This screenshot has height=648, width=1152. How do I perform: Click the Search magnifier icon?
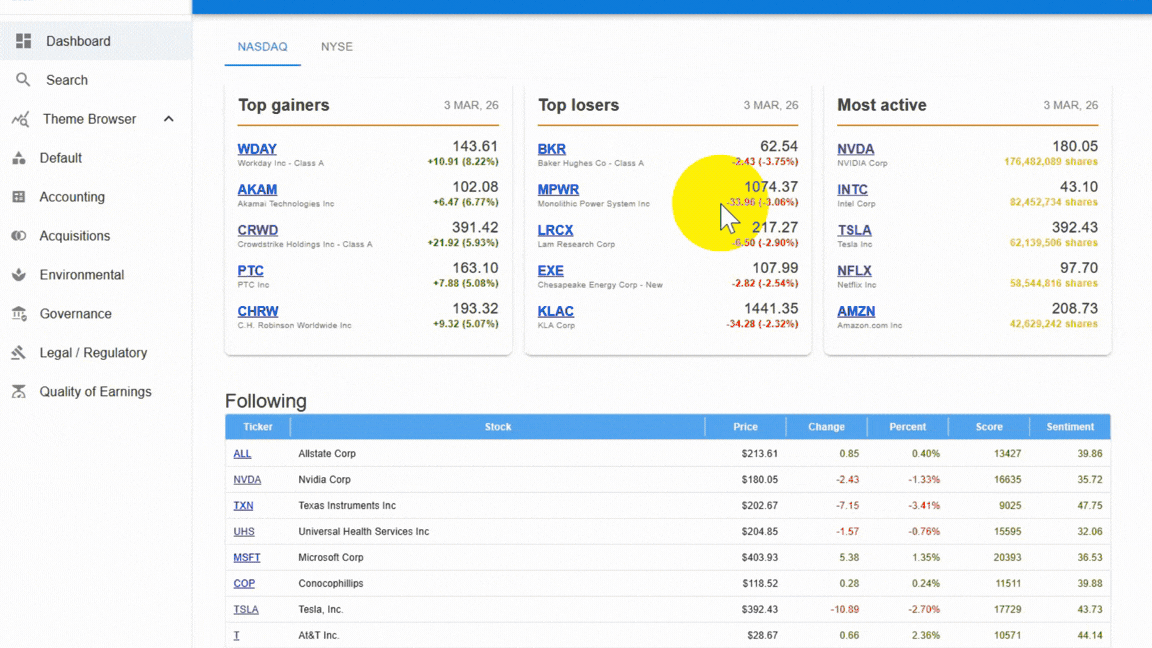click(23, 80)
